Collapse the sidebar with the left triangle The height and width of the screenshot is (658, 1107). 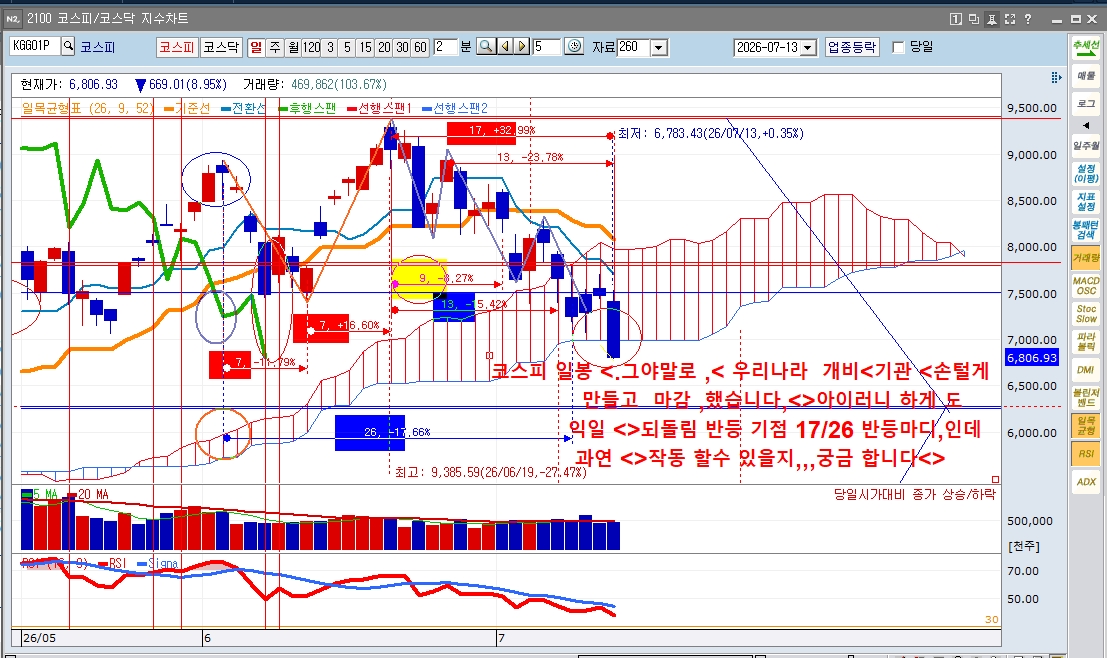(1086, 125)
